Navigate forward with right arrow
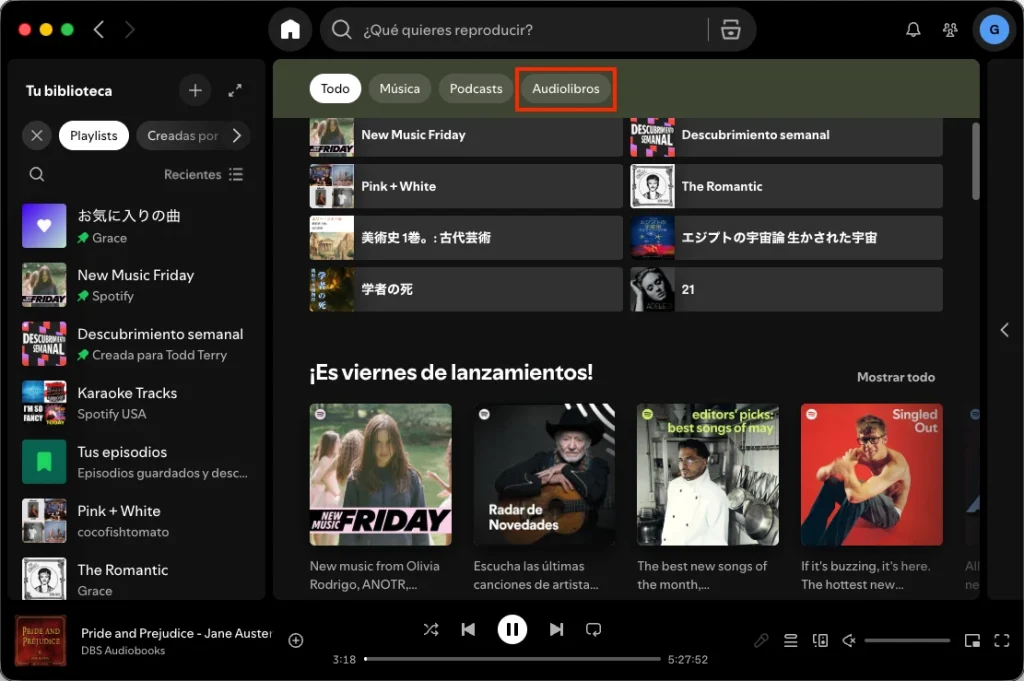Screen dimensions: 1024x681 click(129, 29)
